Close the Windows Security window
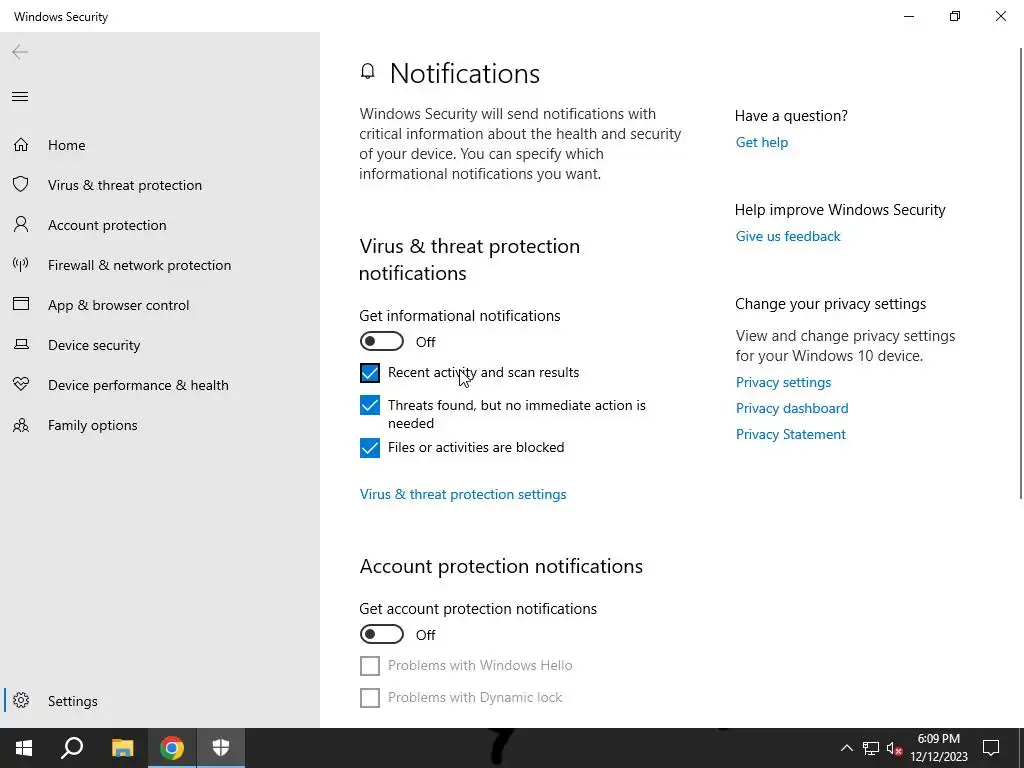Viewport: 1024px width, 768px height. (1000, 16)
